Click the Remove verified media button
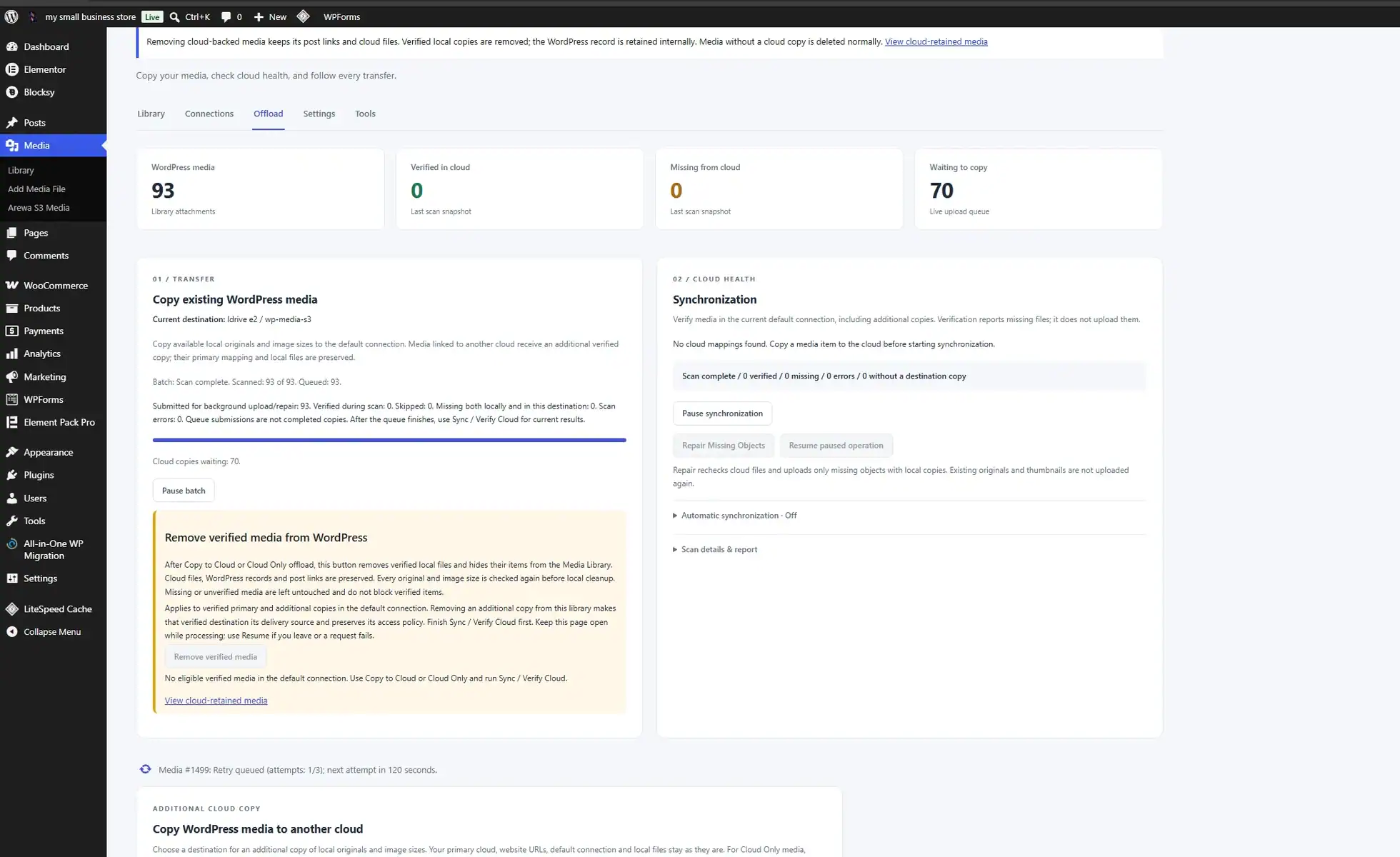1400x857 pixels. point(216,657)
